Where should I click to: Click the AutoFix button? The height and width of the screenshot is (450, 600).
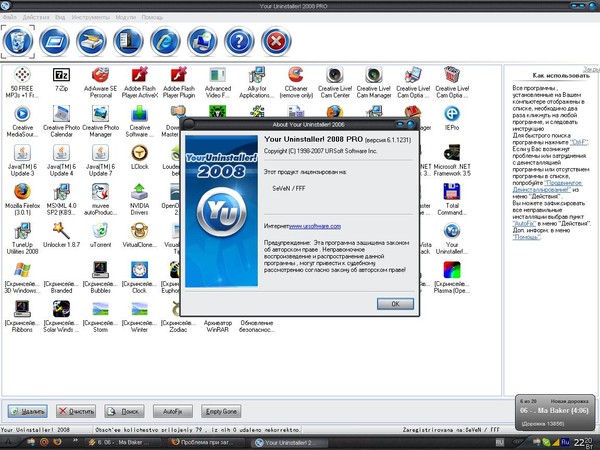pos(170,411)
